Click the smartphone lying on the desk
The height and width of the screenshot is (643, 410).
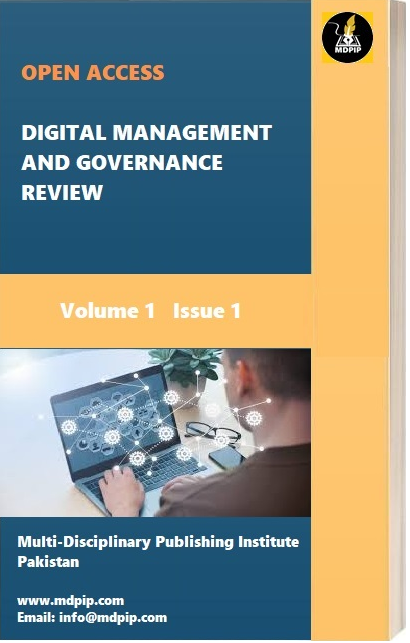(x=227, y=457)
